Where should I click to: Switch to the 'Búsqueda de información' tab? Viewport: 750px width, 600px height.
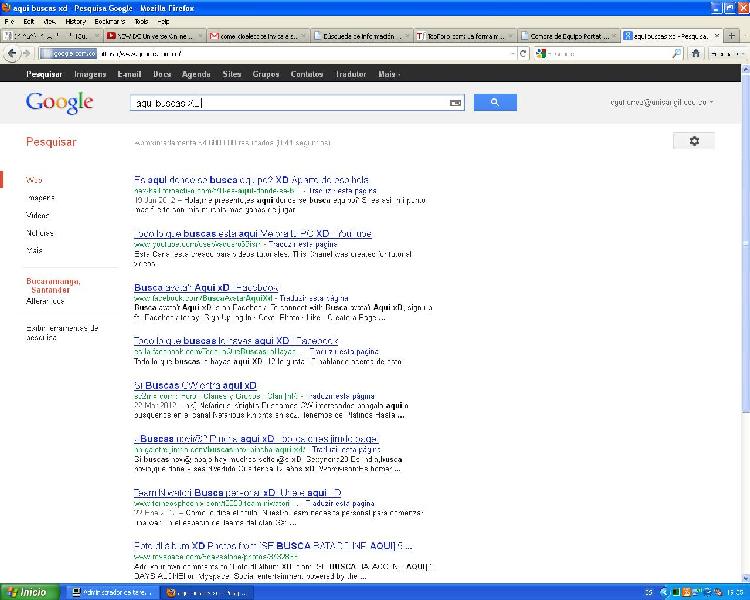pos(362,36)
